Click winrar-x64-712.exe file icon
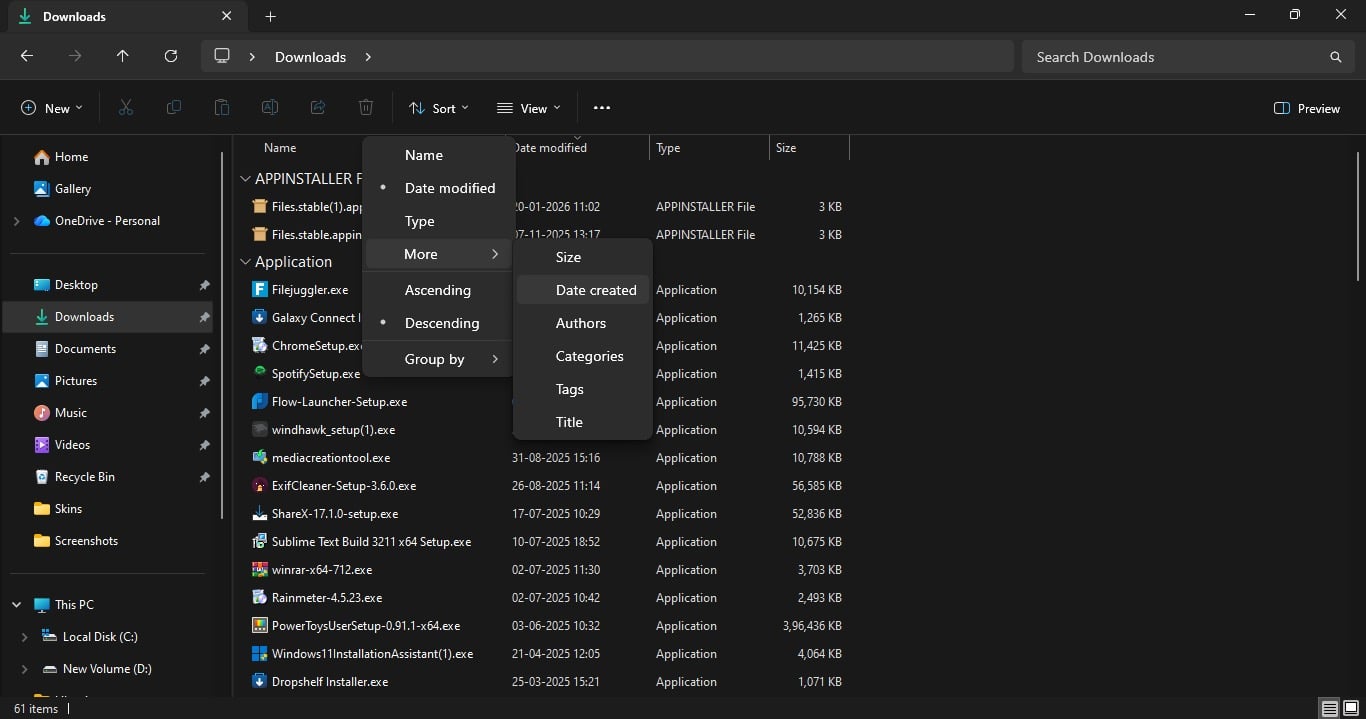The image size is (1366, 719). 260,570
